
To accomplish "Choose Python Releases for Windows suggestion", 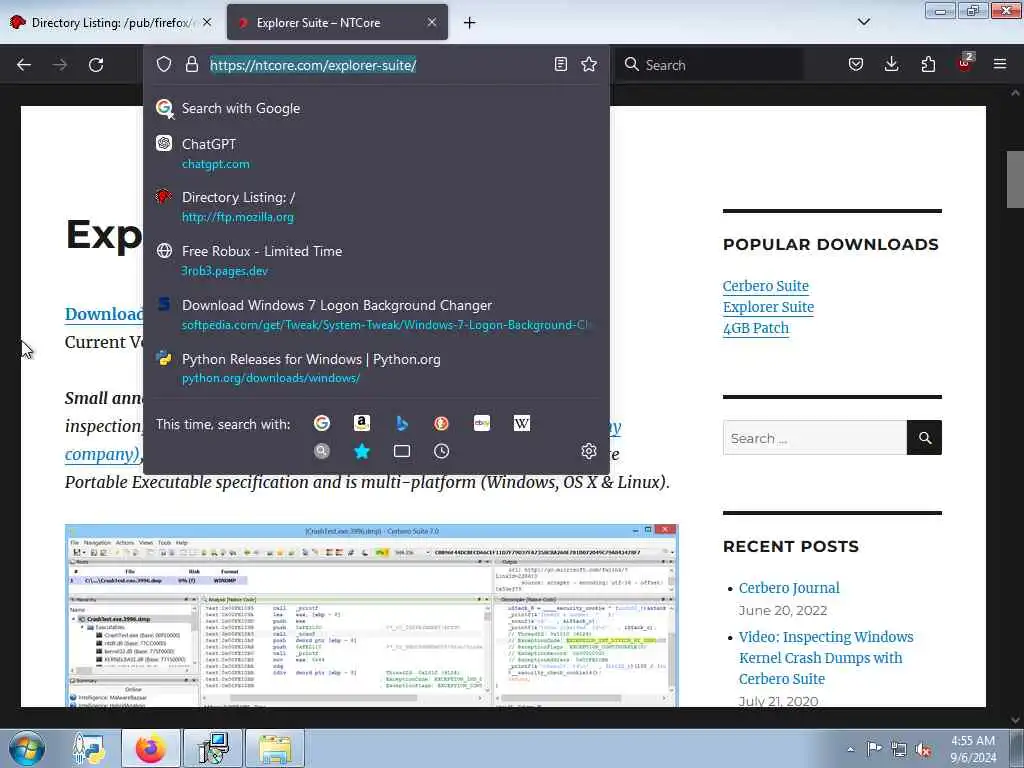I will [376, 368].
